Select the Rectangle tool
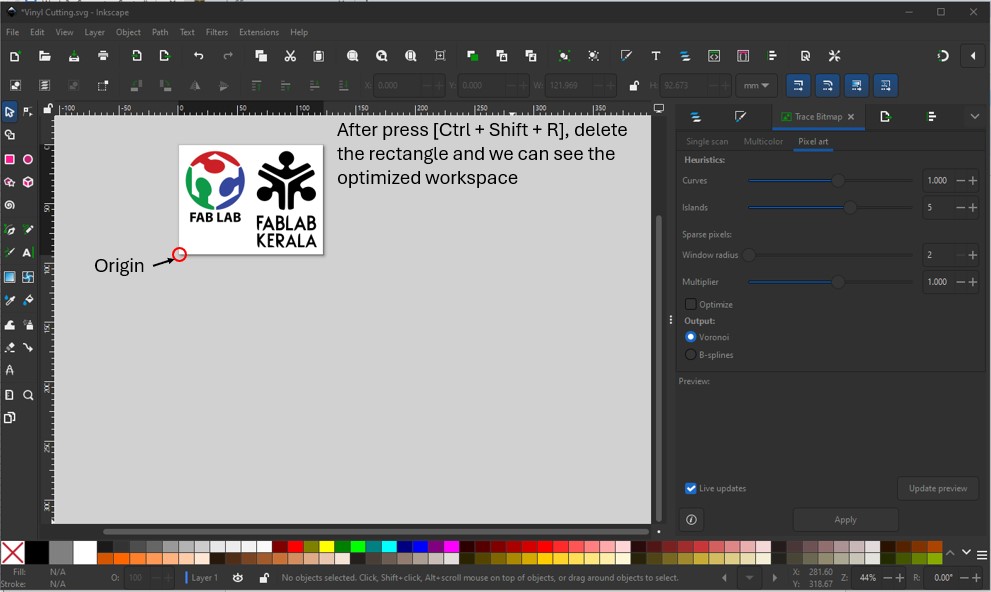This screenshot has height=592, width=991. pos(9,159)
